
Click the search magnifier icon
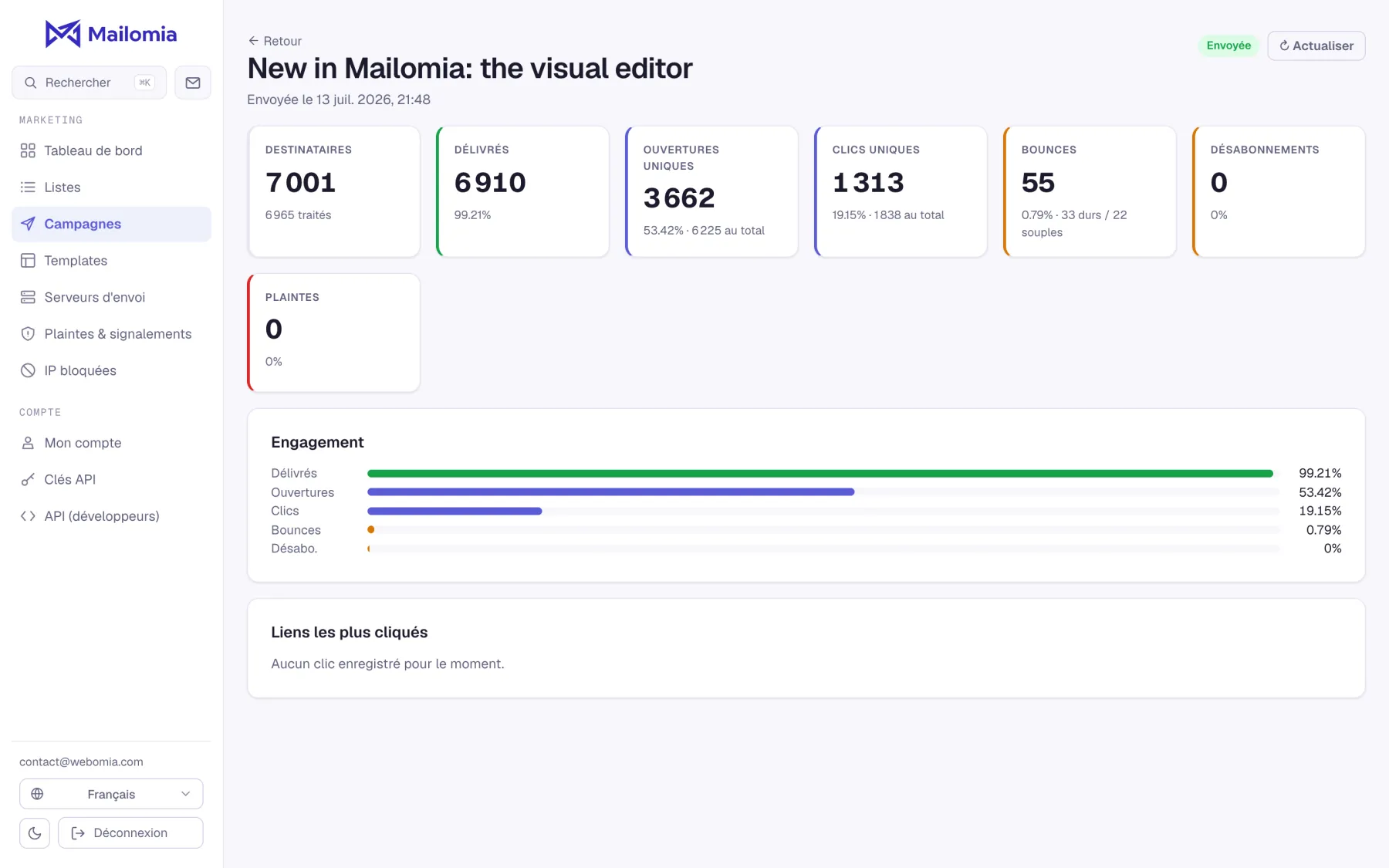tap(31, 83)
